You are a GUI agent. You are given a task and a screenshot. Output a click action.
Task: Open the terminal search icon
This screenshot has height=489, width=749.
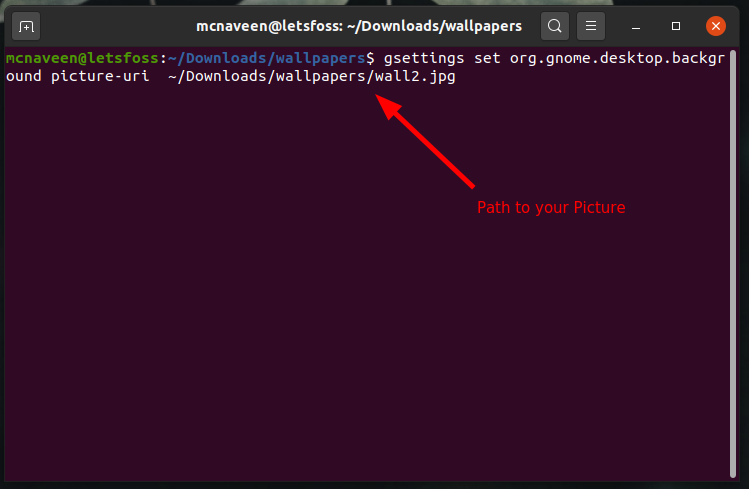pos(555,26)
